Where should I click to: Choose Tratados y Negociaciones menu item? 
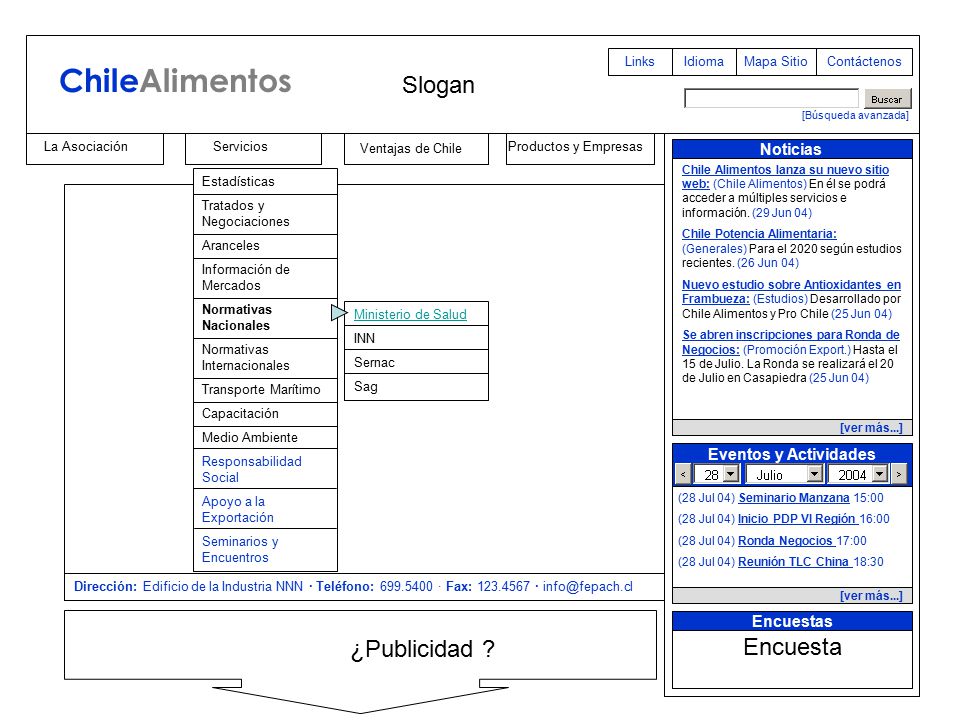[x=265, y=214]
